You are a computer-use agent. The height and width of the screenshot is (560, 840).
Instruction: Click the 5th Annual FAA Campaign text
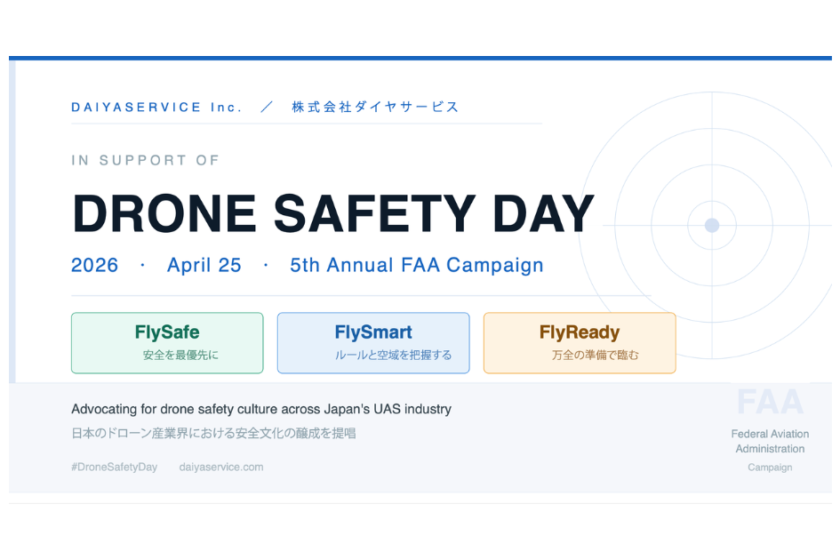point(416,266)
